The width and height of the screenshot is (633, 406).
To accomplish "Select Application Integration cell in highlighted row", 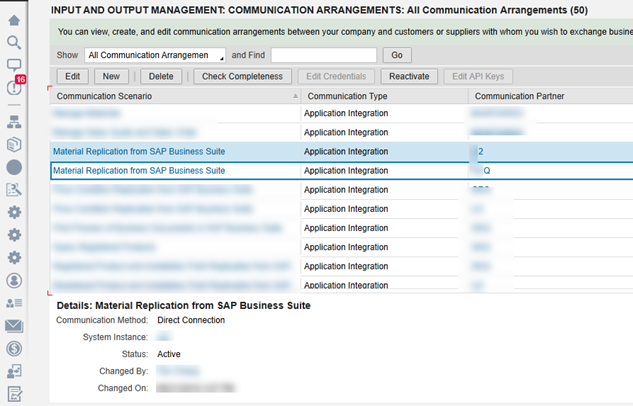I will (x=346, y=151).
